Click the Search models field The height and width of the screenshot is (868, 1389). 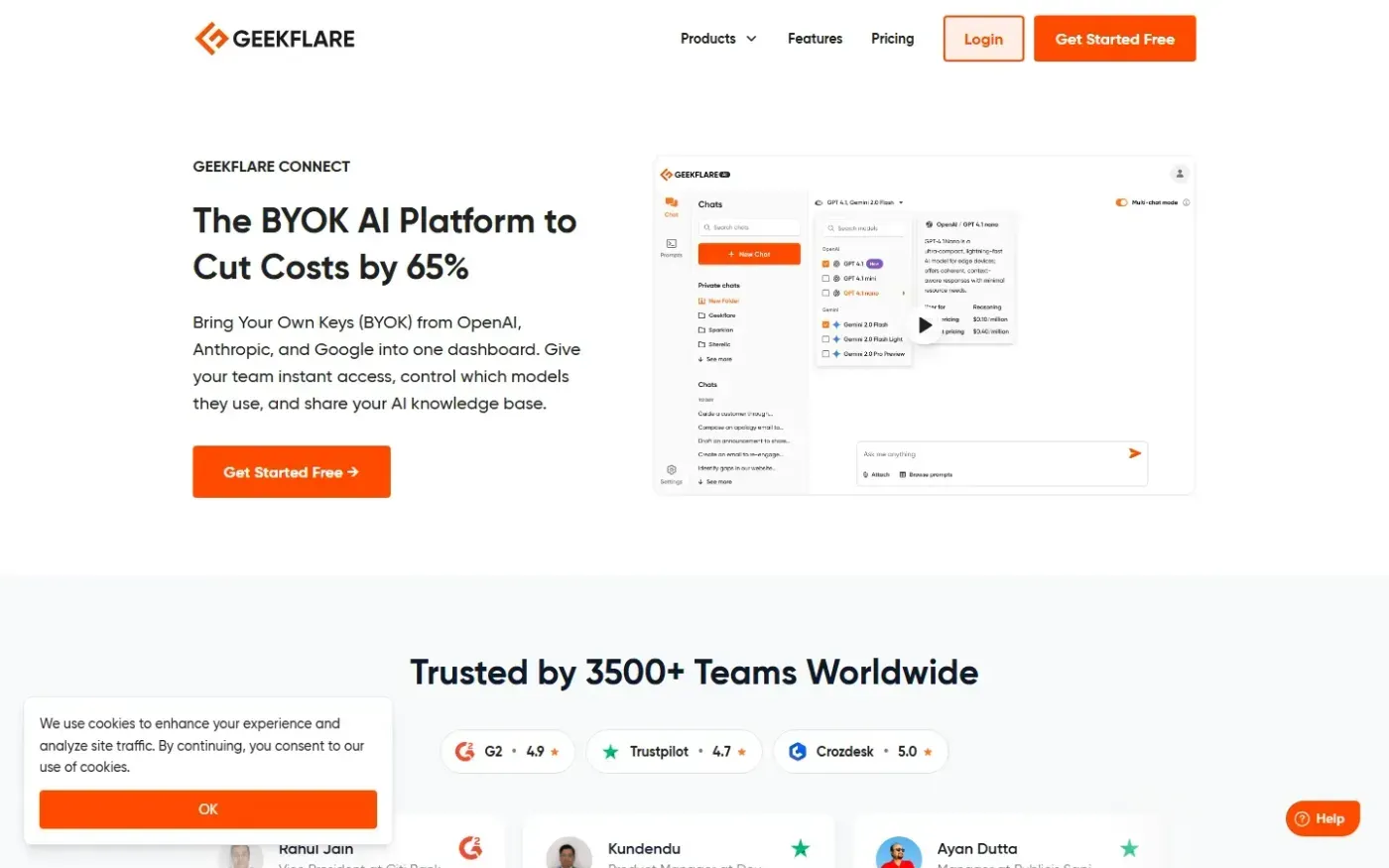(x=863, y=228)
